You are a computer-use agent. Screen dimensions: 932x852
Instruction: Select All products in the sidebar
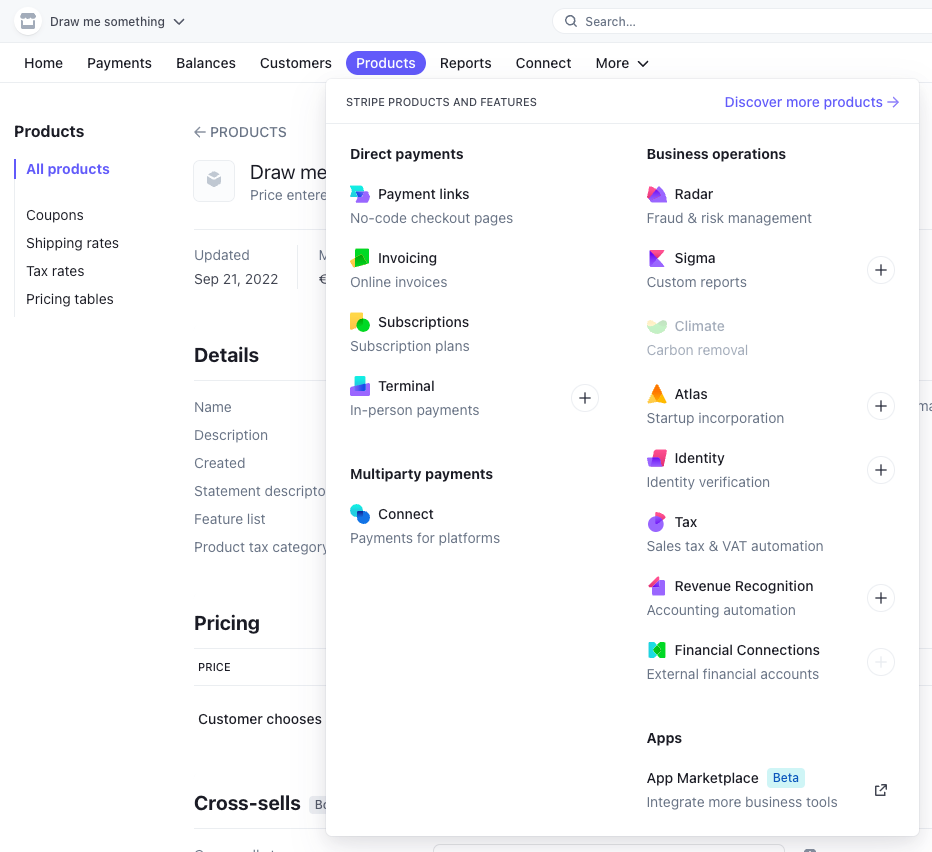point(68,169)
